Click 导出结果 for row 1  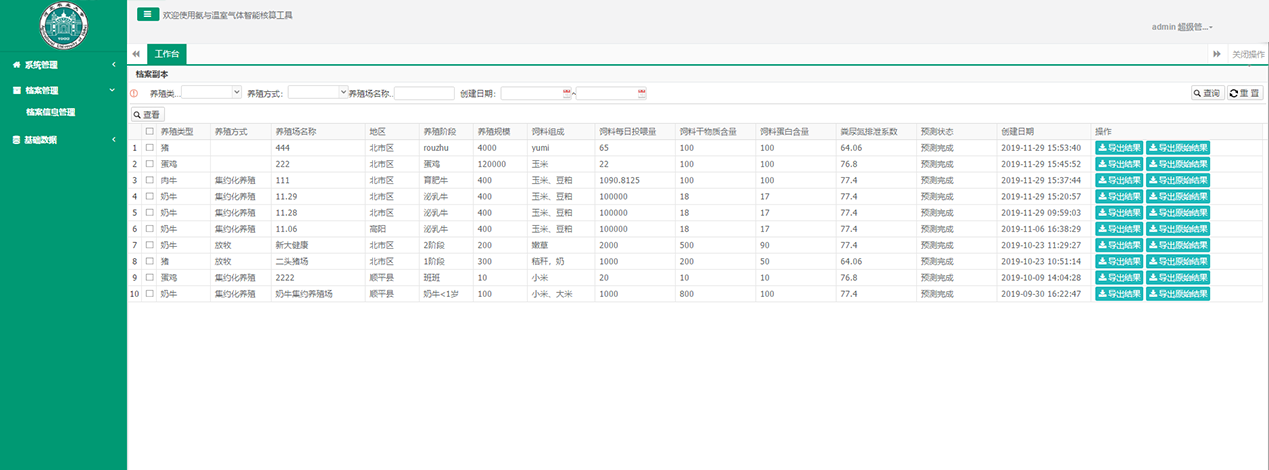click(x=1119, y=148)
